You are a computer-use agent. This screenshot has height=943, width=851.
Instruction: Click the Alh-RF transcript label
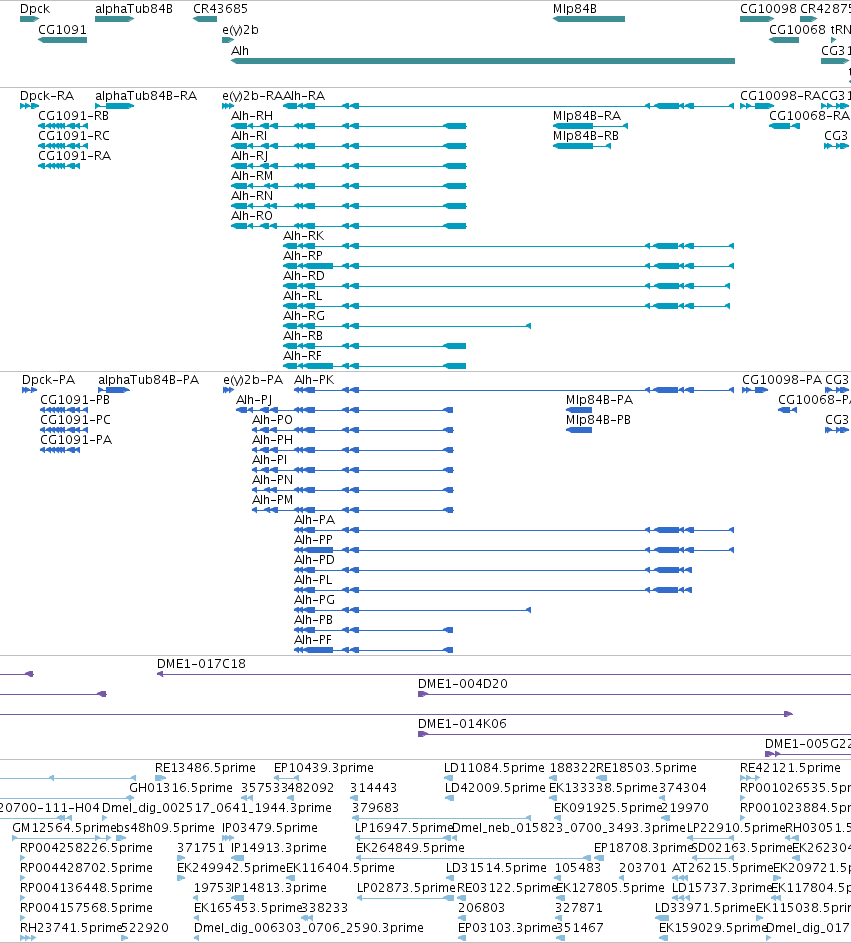pos(303,356)
